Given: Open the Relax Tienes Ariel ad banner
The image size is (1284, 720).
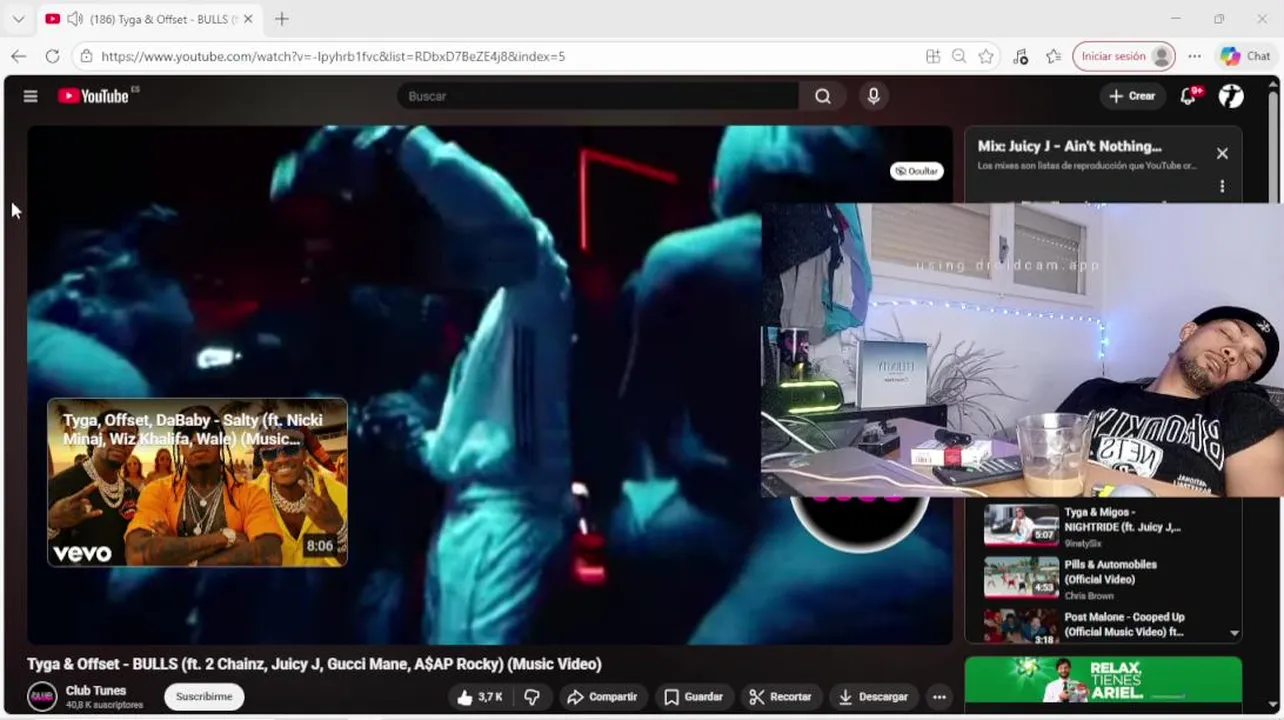Looking at the screenshot, I should 1103,680.
